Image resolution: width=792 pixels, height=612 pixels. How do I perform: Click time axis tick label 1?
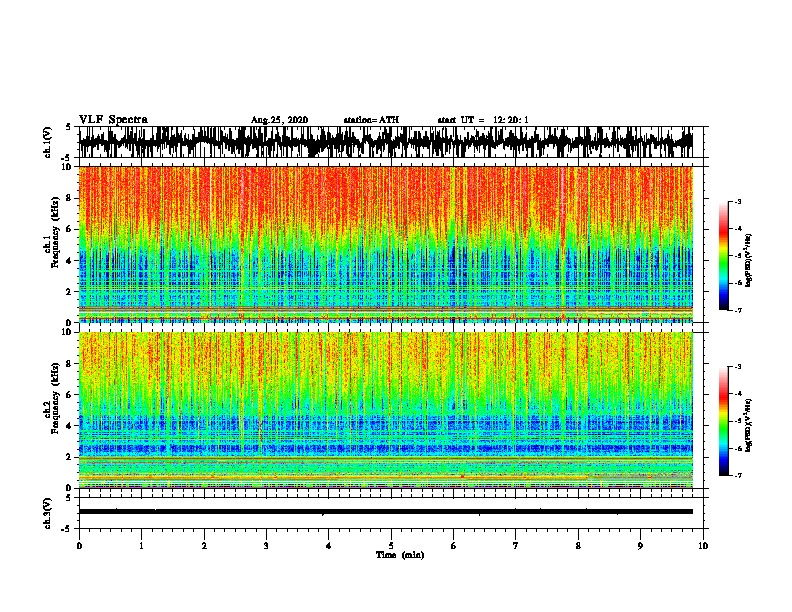[x=141, y=546]
